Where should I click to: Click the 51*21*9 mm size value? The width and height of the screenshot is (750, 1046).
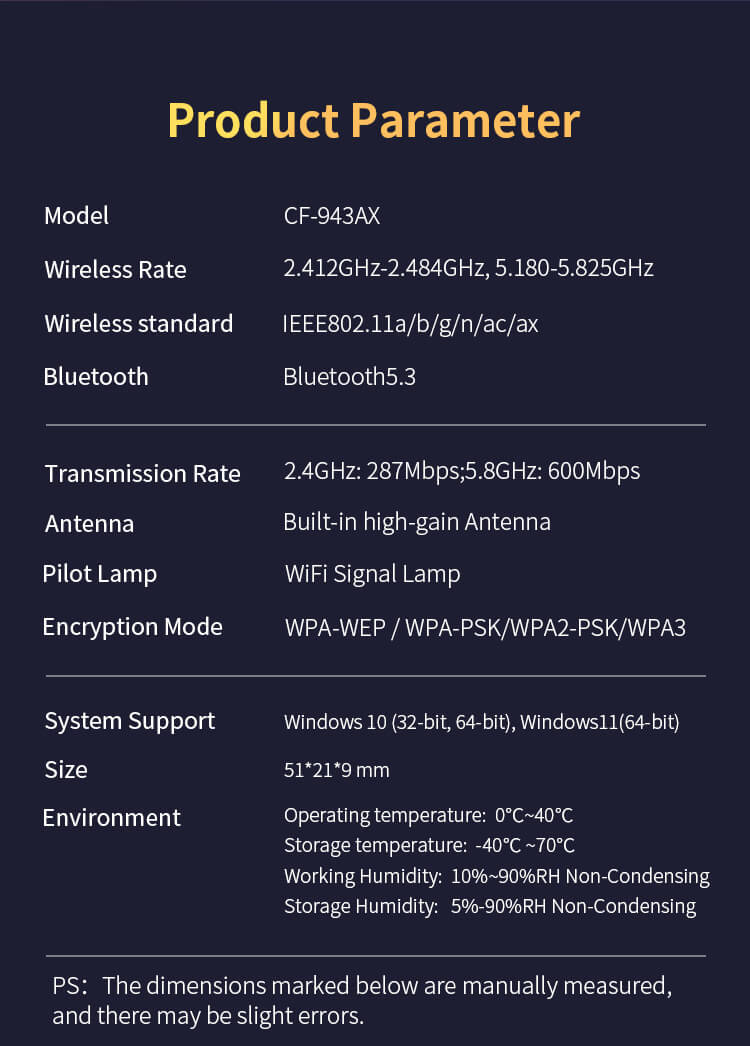coord(336,770)
